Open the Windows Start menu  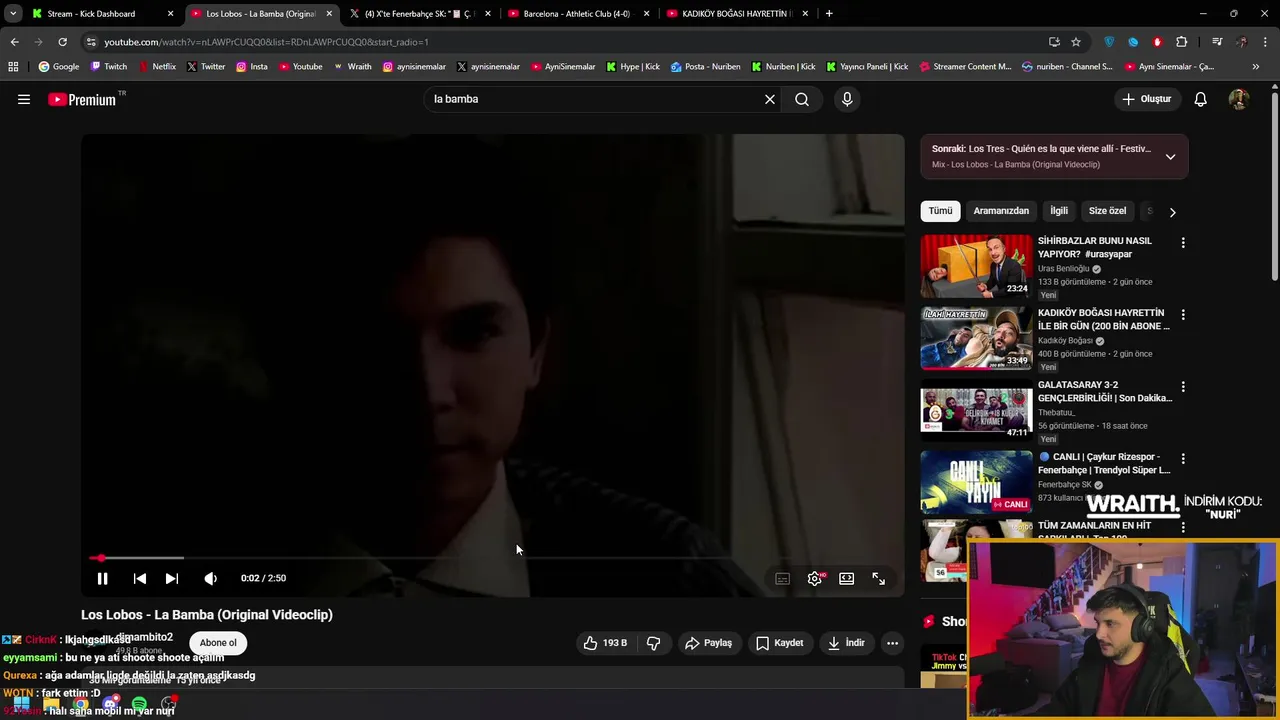coord(21,704)
